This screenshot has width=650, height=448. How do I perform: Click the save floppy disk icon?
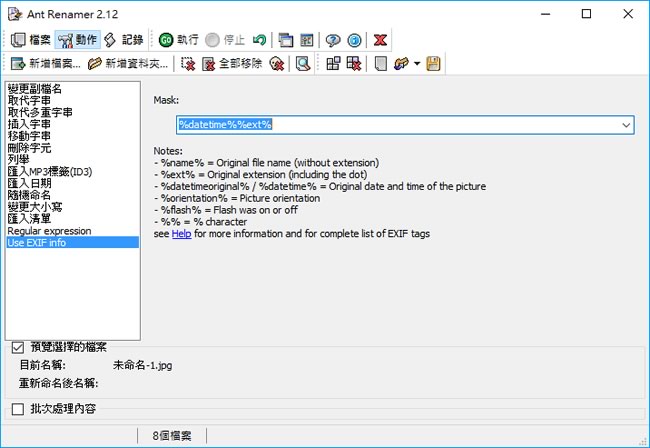[433, 64]
